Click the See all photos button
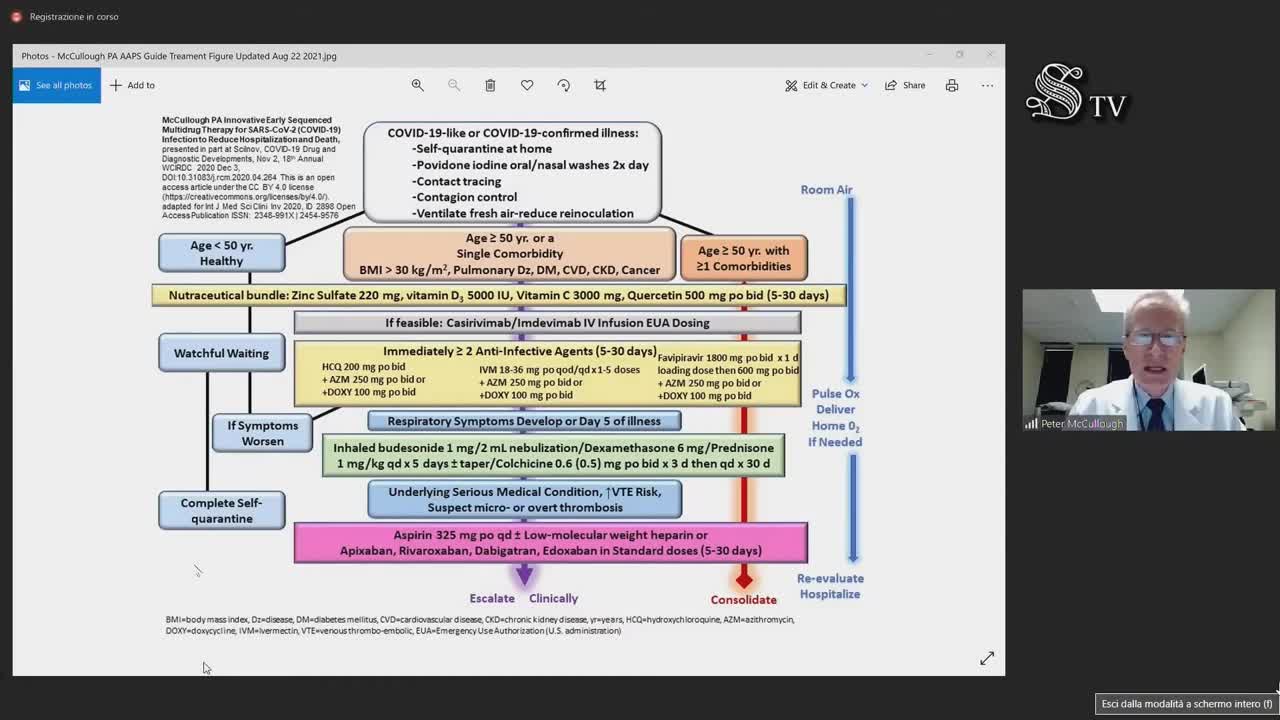1280x720 pixels. (x=57, y=85)
